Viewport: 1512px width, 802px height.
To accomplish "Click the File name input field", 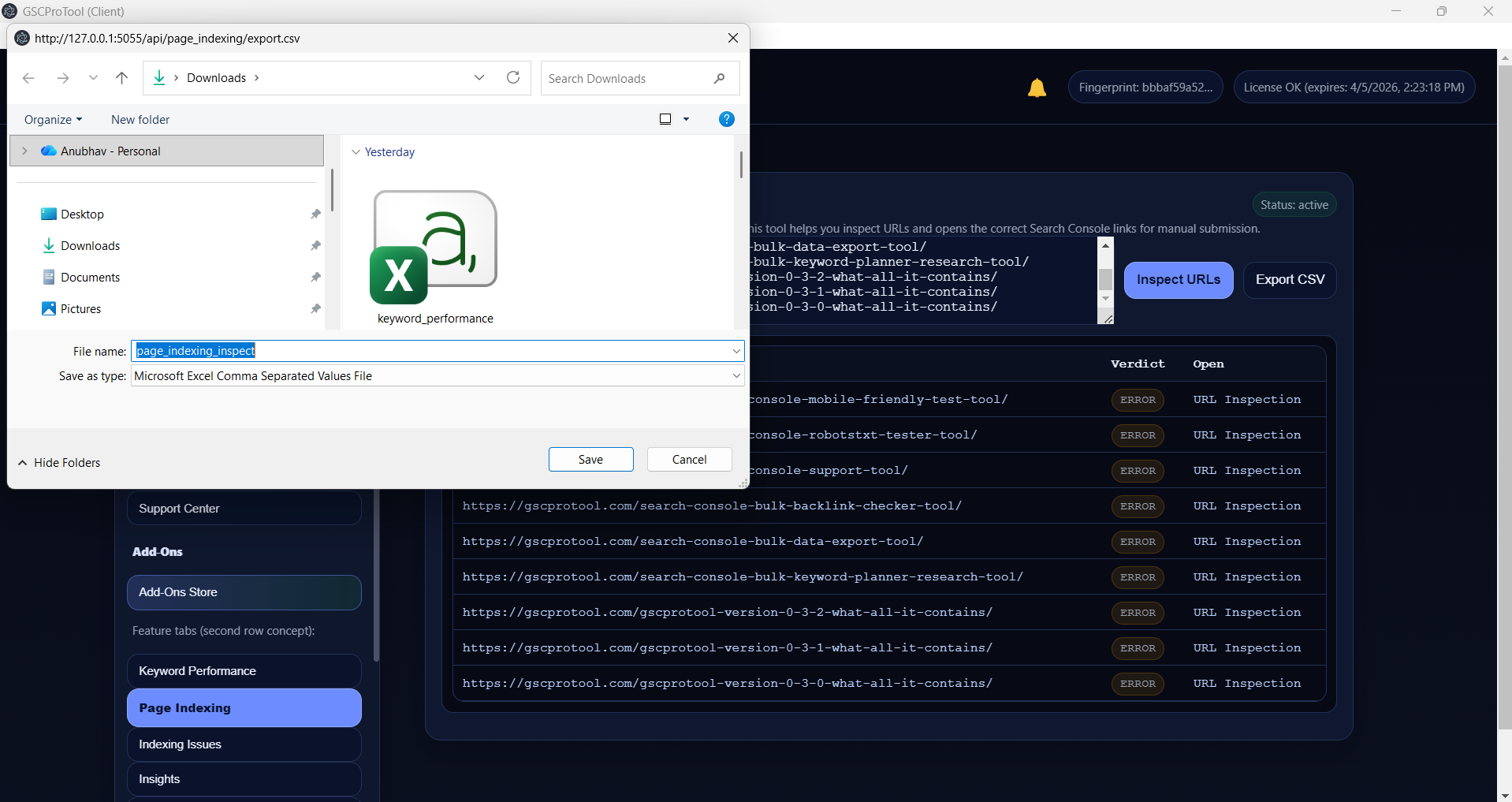I will 434,351.
